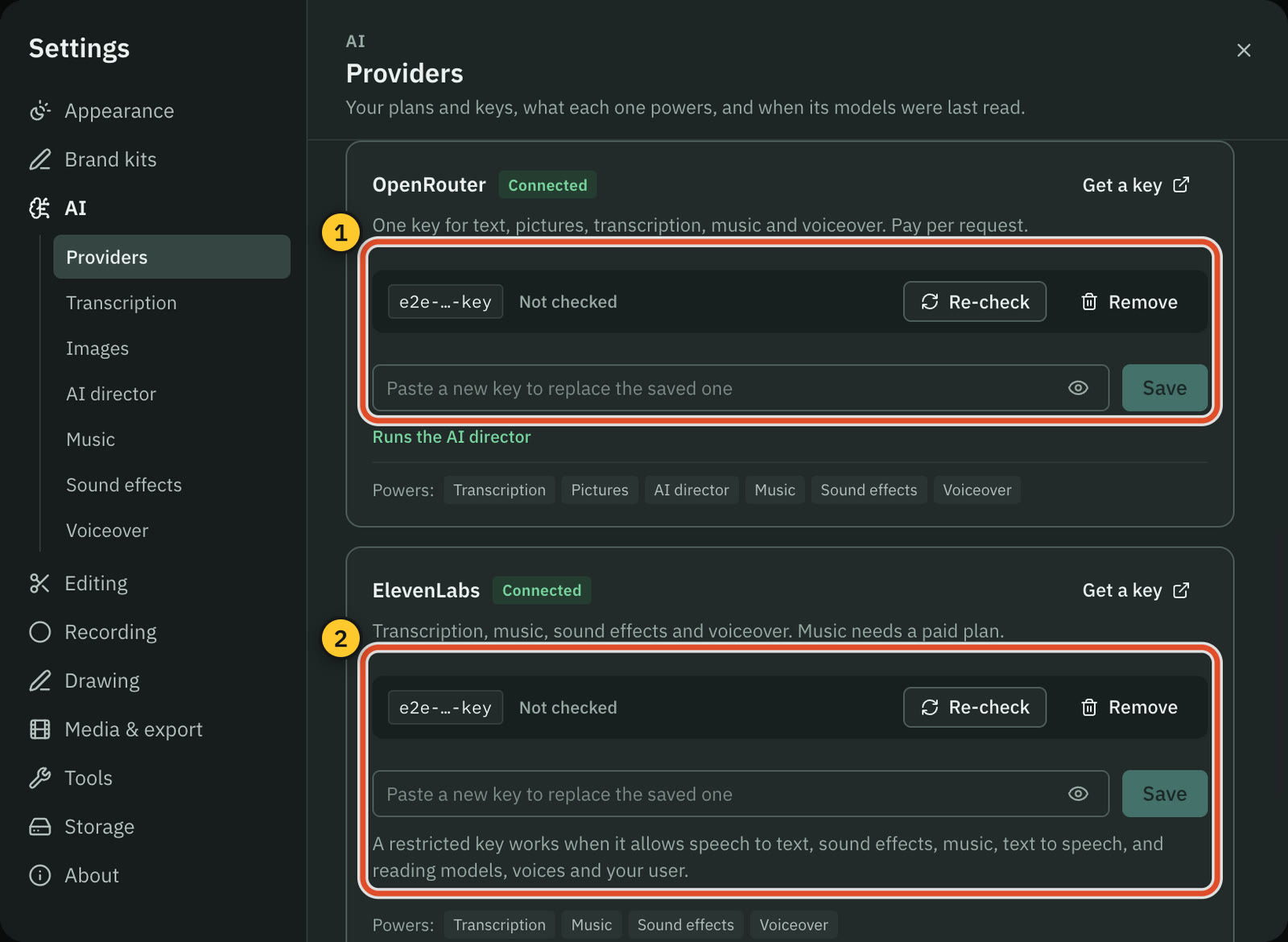Click the ElevenLabs key paste field
The width and height of the screenshot is (1288, 942).
point(741,794)
